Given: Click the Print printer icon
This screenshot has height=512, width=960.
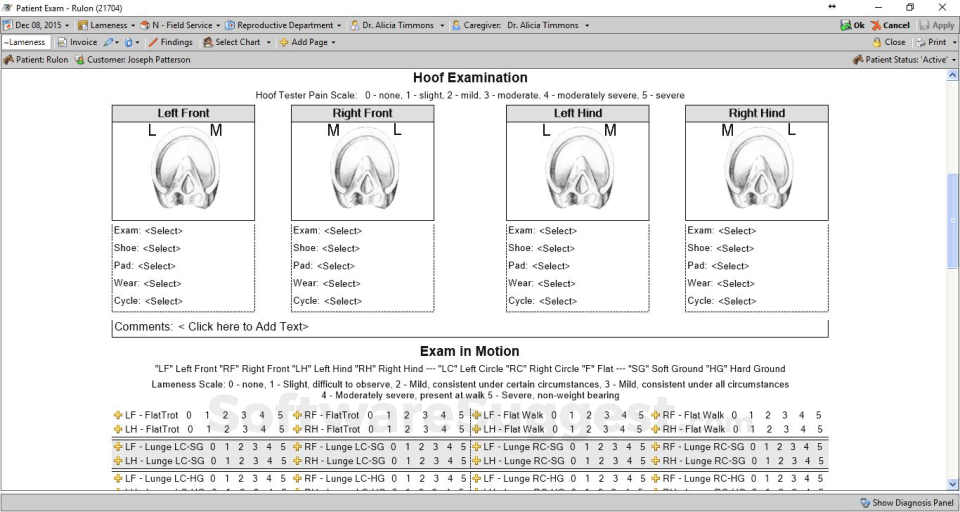Looking at the screenshot, I should tap(921, 43).
